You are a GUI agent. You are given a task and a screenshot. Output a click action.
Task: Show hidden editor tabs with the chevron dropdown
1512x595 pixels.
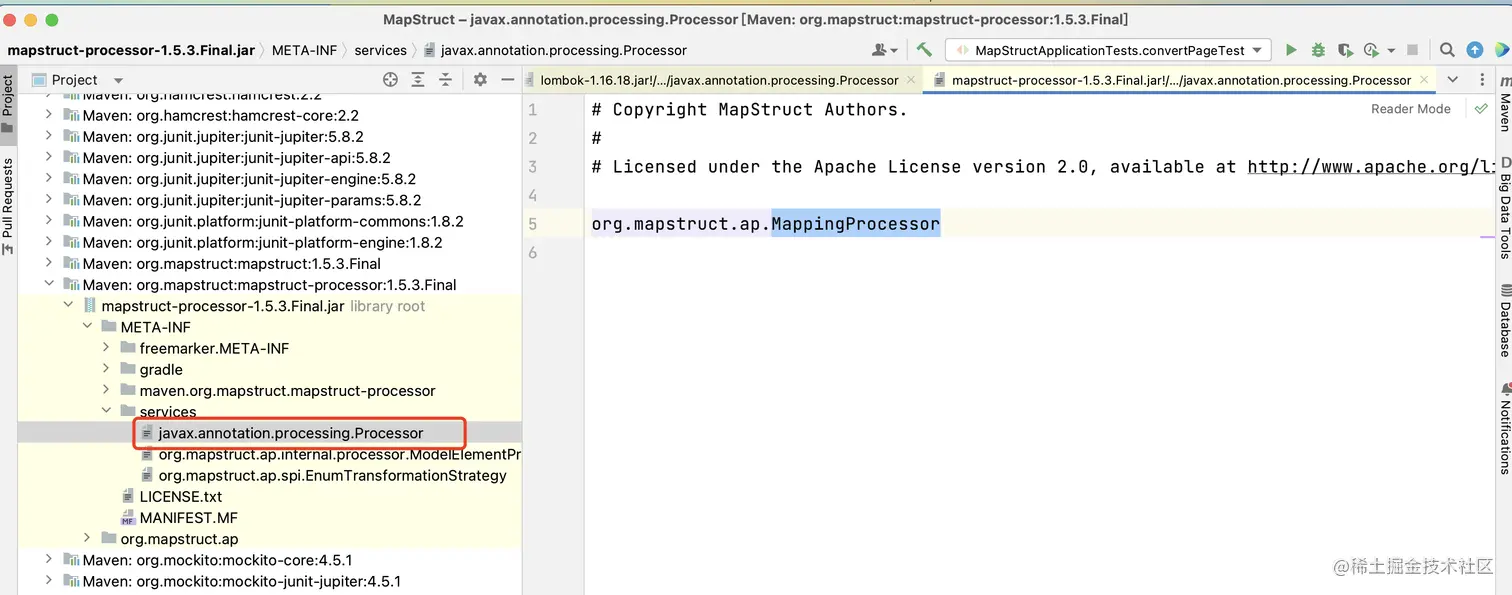pyautogui.click(x=1453, y=80)
